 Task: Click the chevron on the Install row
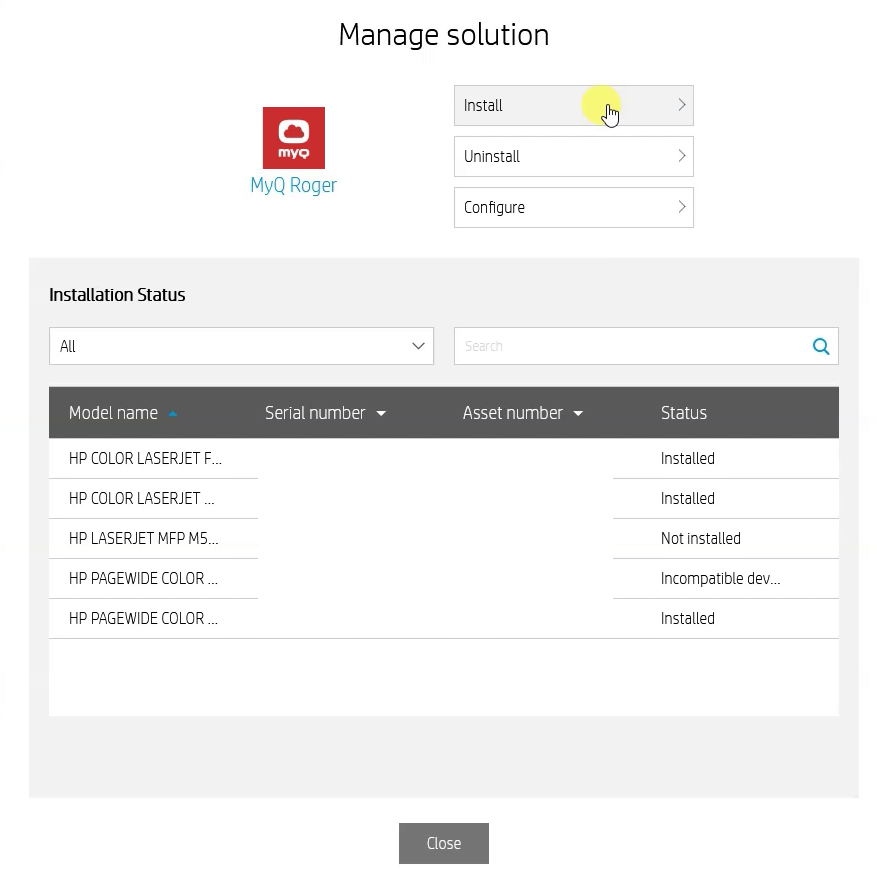681,105
